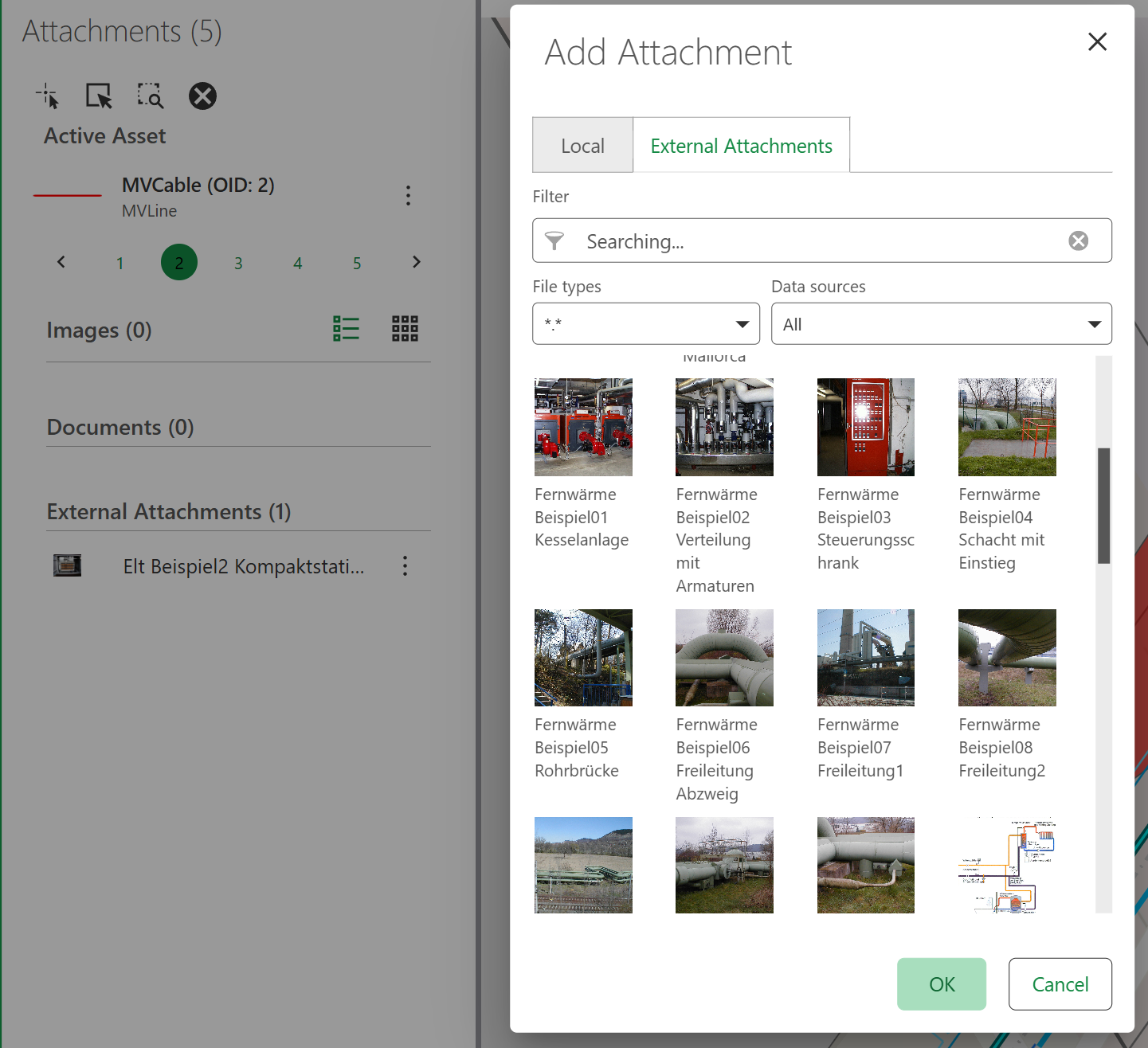Close the Add Attachment dialog
This screenshot has width=1148, height=1048.
(1097, 41)
